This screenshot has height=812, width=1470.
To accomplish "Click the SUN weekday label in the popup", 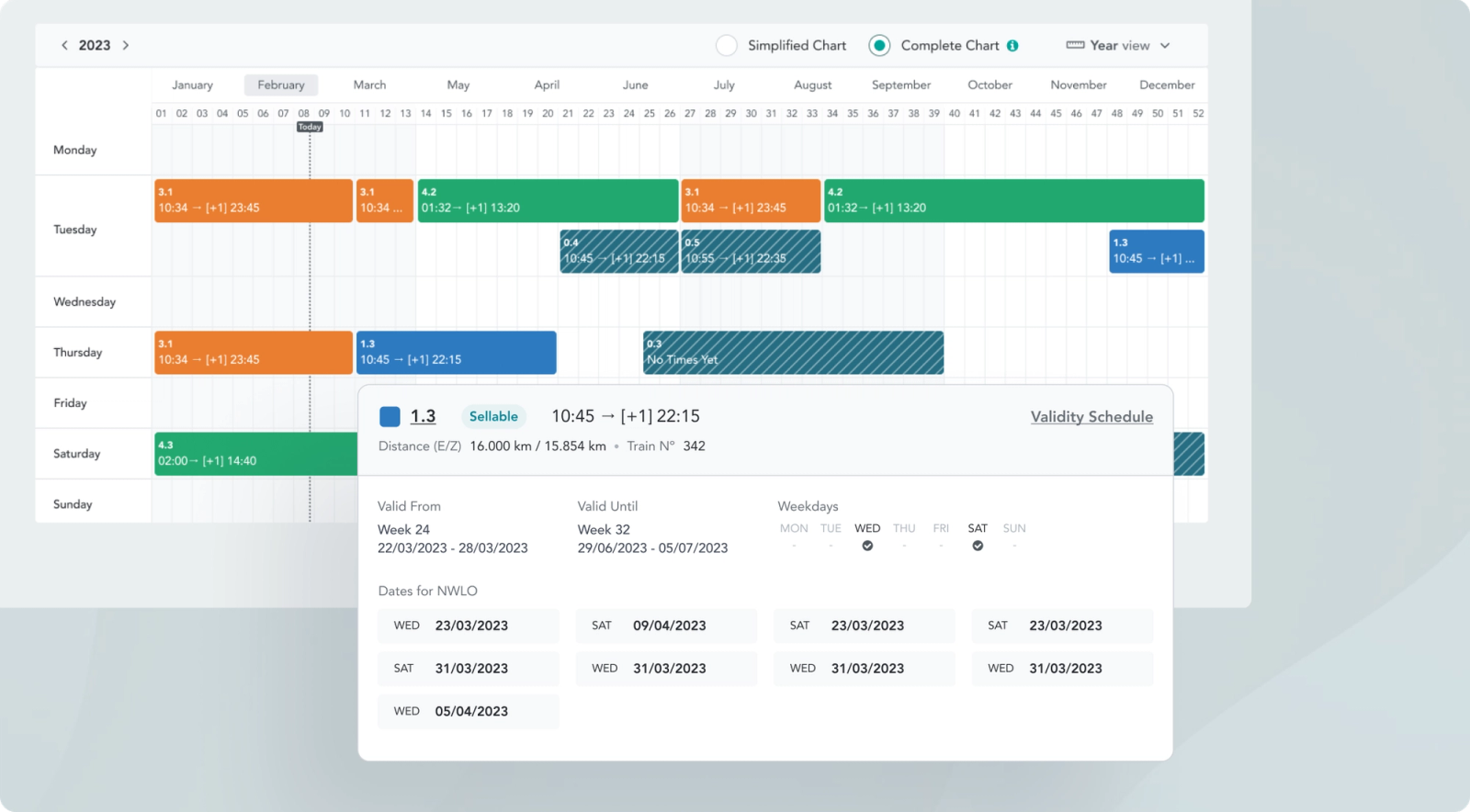I will coord(1014,528).
